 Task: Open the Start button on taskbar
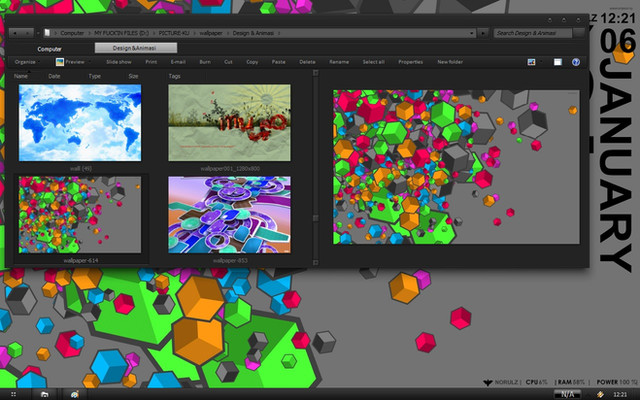tap(13, 394)
